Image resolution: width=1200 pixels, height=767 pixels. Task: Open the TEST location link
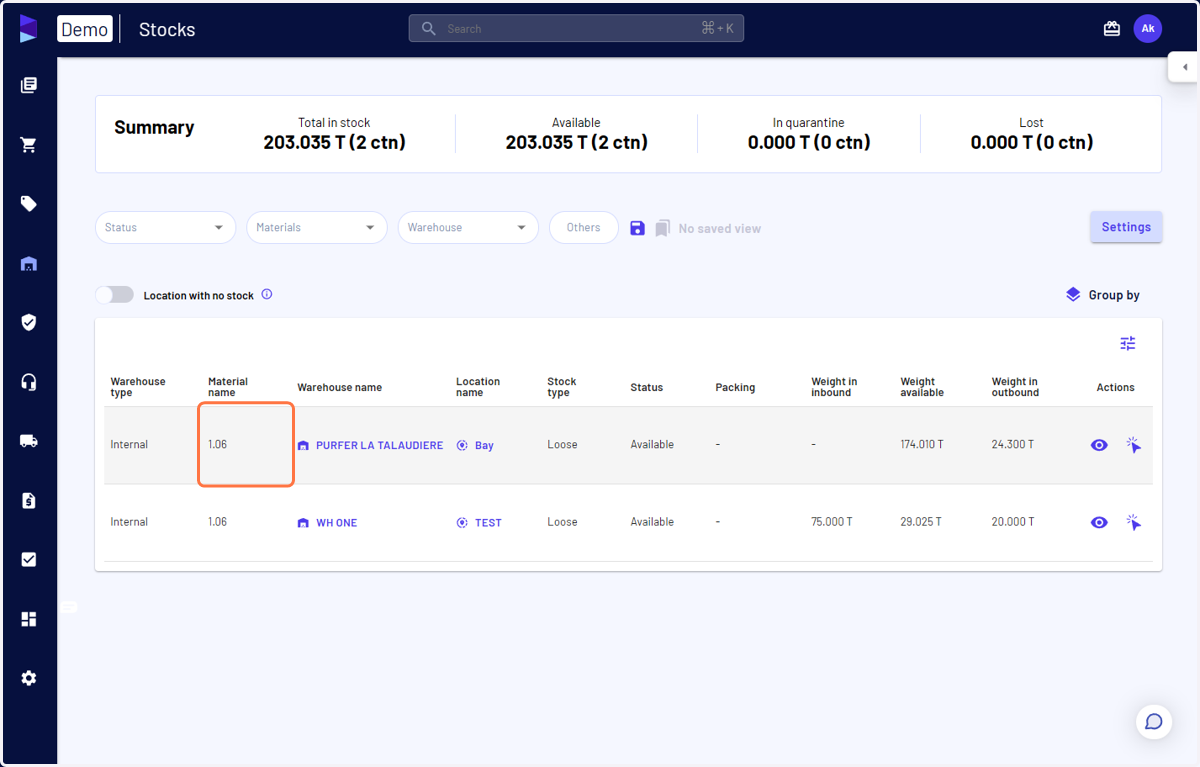click(488, 523)
